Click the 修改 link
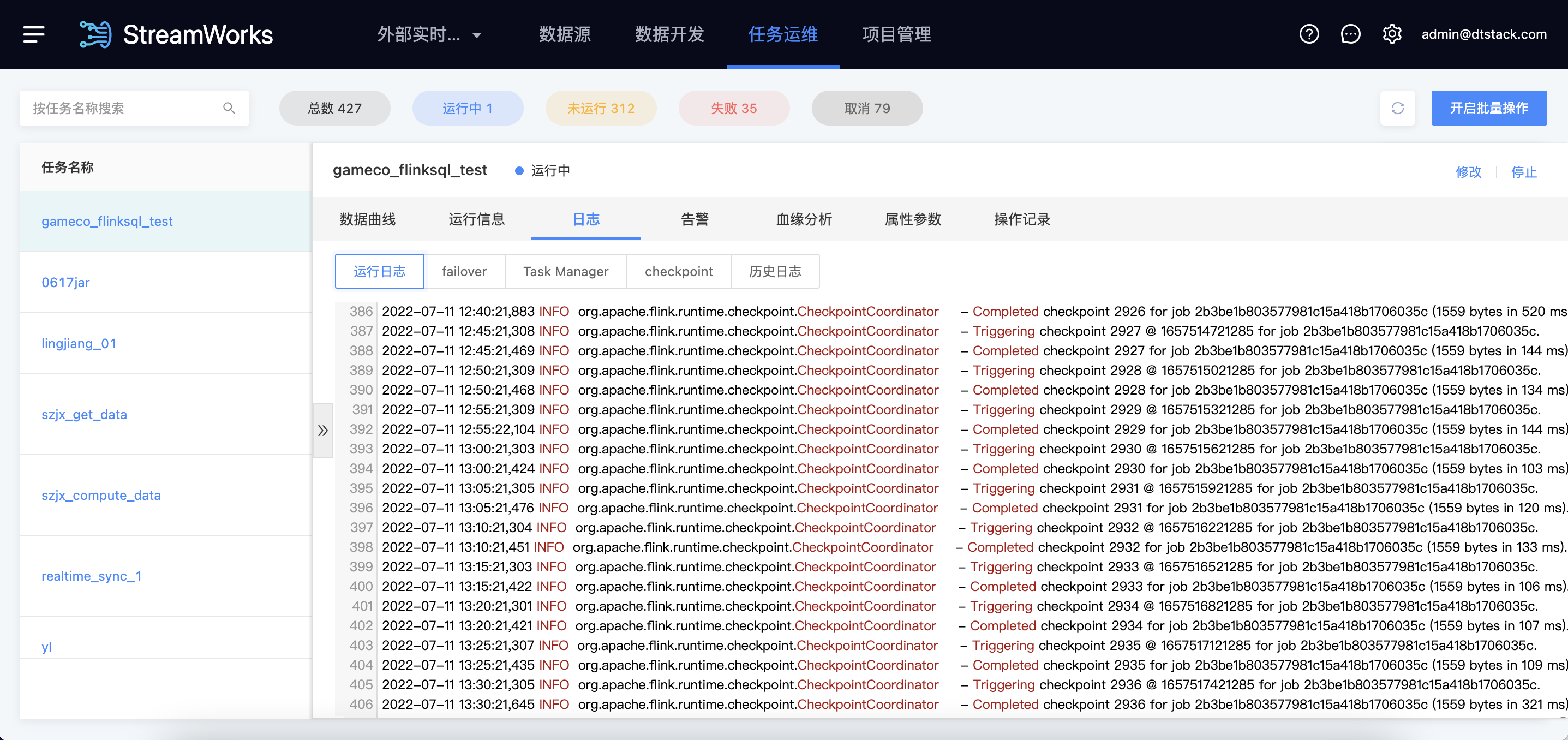 (1468, 172)
